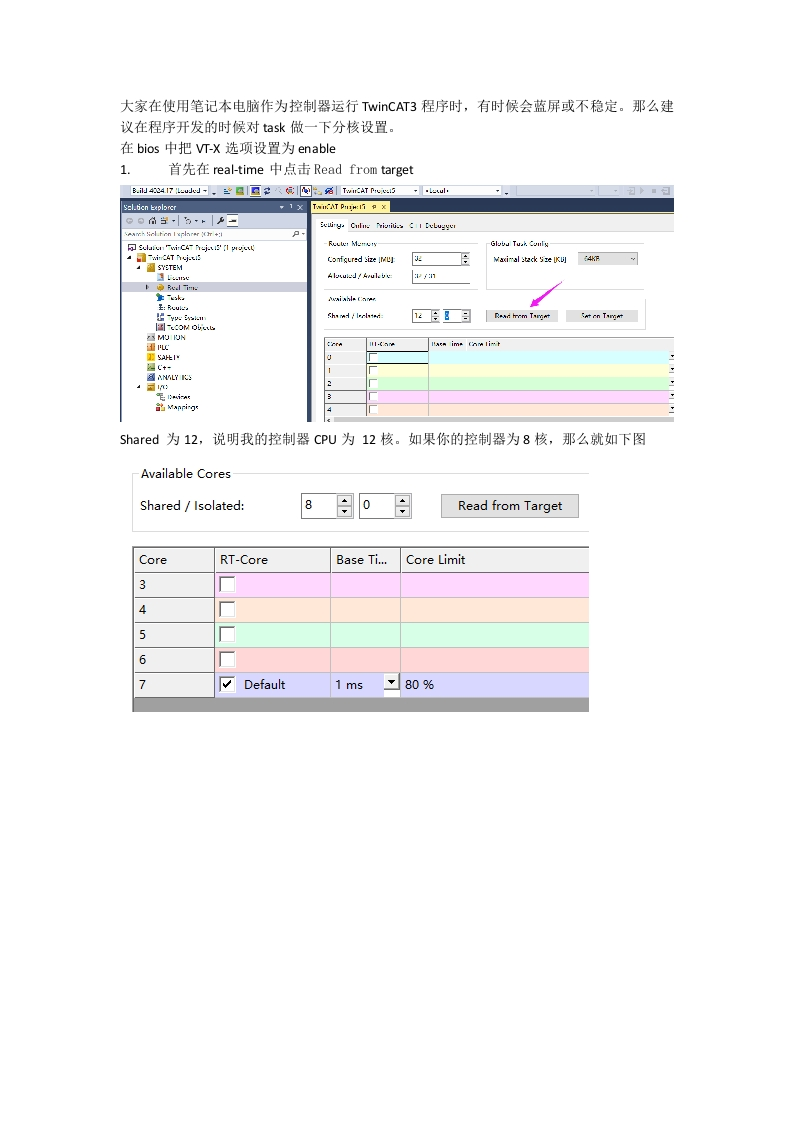Click Read from Target beside Set on Target

[522, 316]
